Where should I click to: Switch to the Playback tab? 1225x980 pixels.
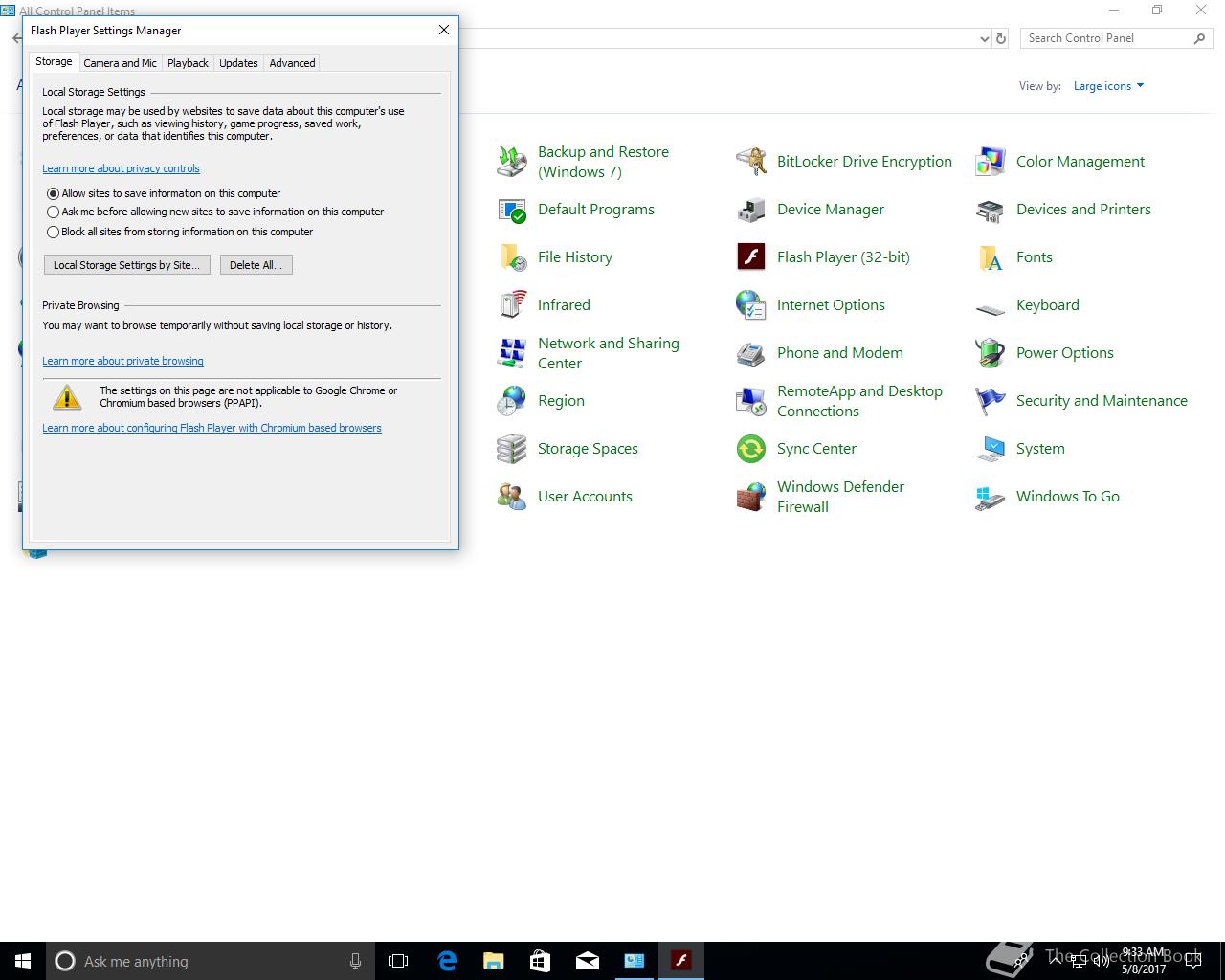tap(188, 63)
